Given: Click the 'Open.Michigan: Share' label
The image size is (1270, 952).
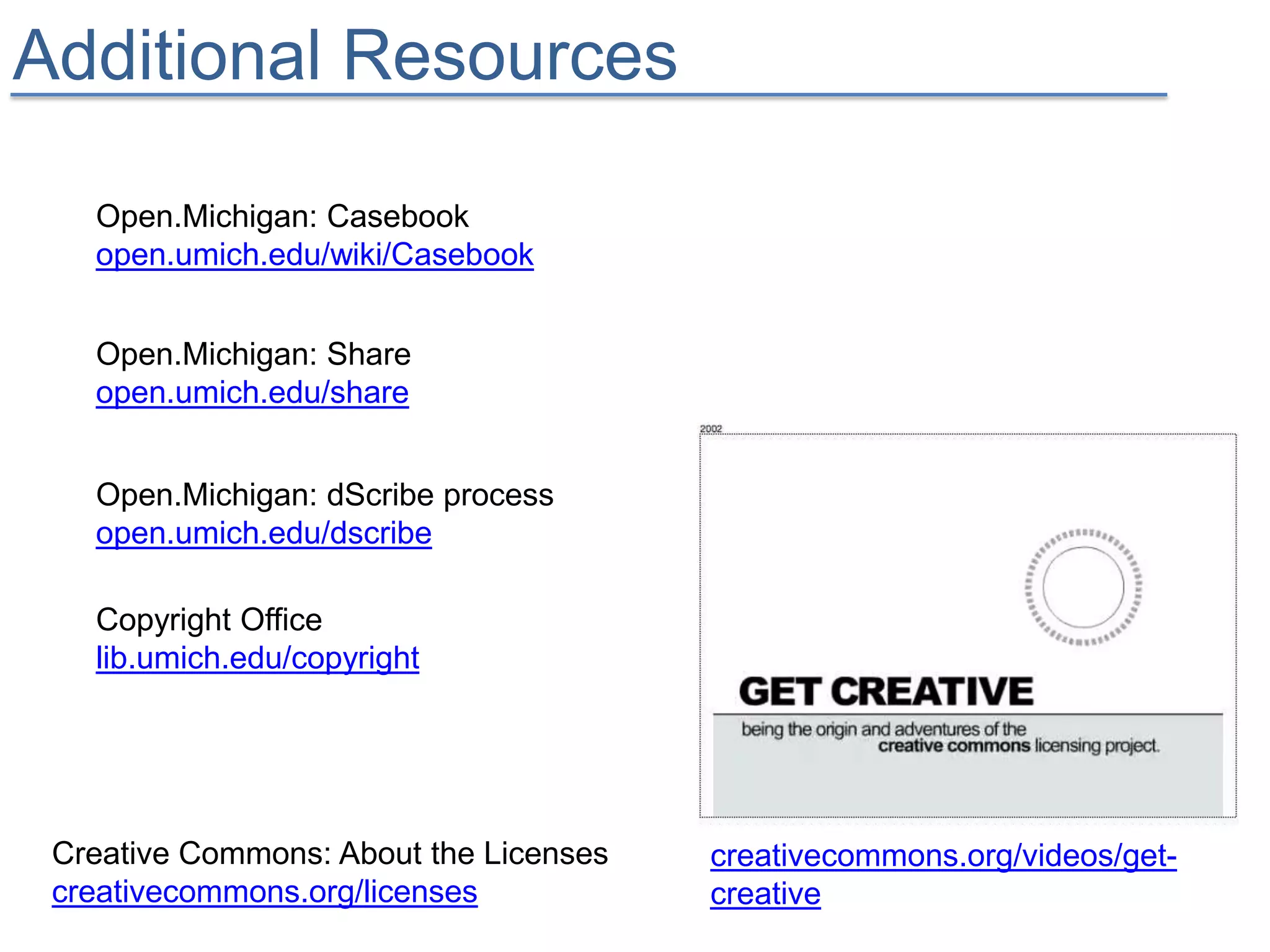Looking at the screenshot, I should click(x=253, y=355).
